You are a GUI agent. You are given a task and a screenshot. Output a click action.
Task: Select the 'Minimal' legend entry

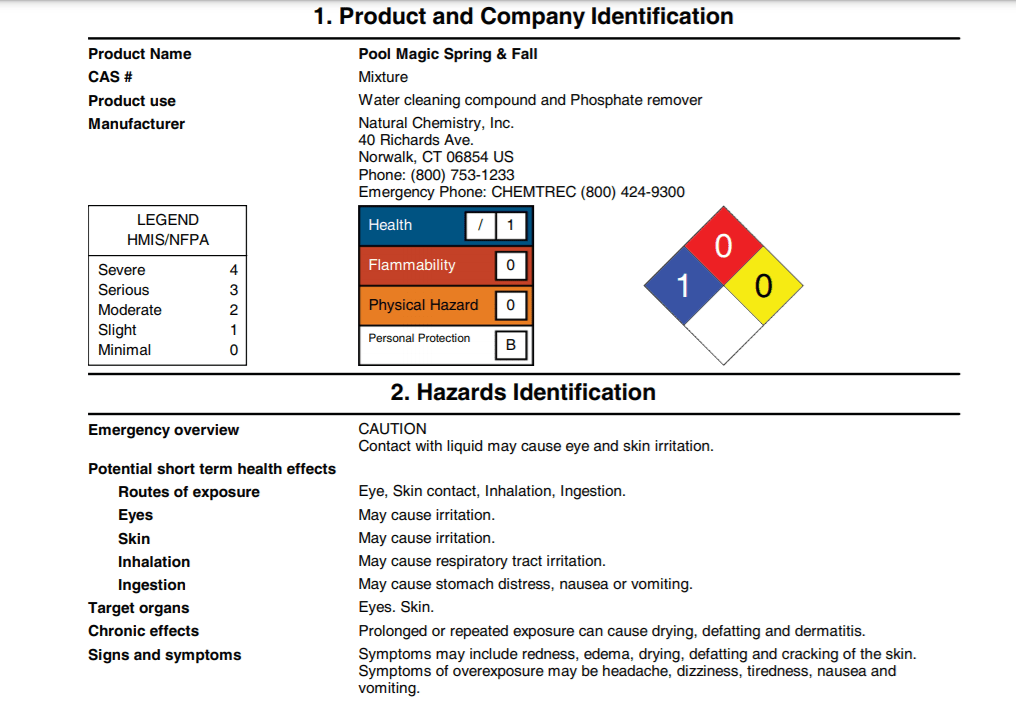tap(124, 350)
